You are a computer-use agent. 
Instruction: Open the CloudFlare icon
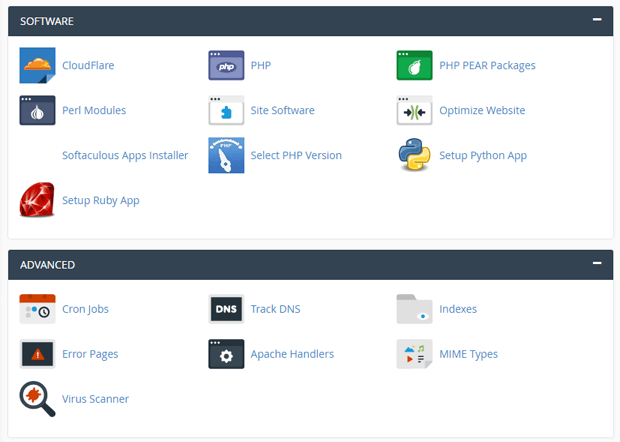(x=37, y=65)
